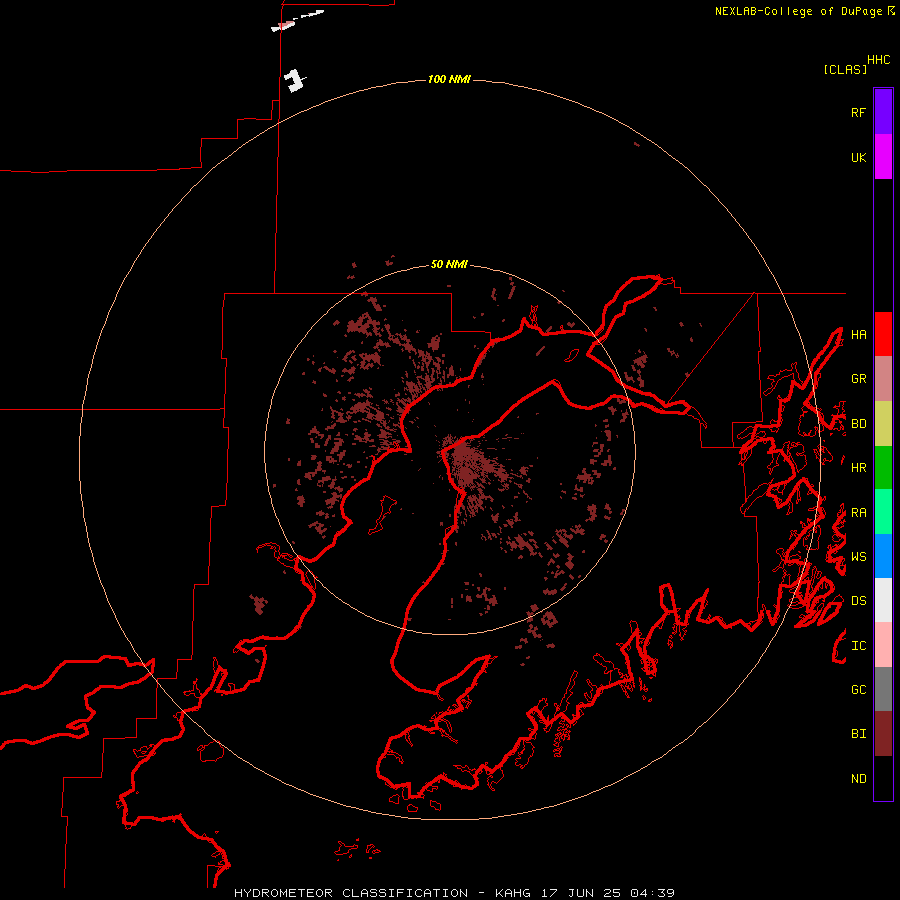Image resolution: width=900 pixels, height=900 pixels.
Task: Click the HHC product code text
Action: click(878, 60)
